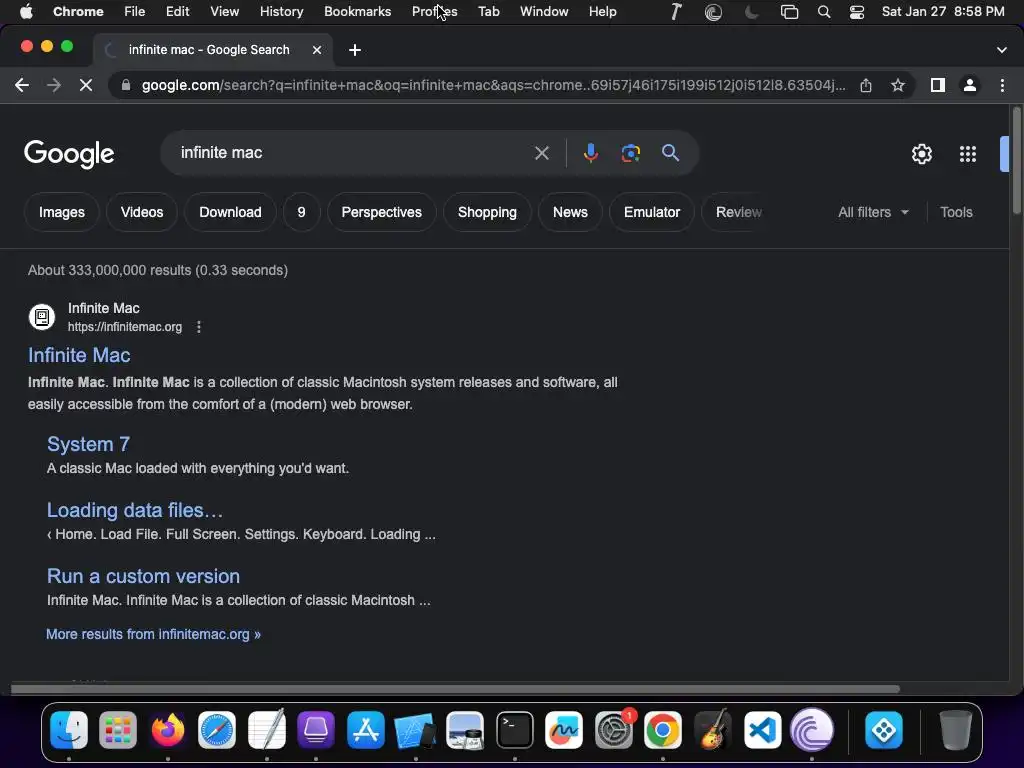Screen dimensions: 1024x768
Task: Filter results by Images
Action: click(61, 212)
